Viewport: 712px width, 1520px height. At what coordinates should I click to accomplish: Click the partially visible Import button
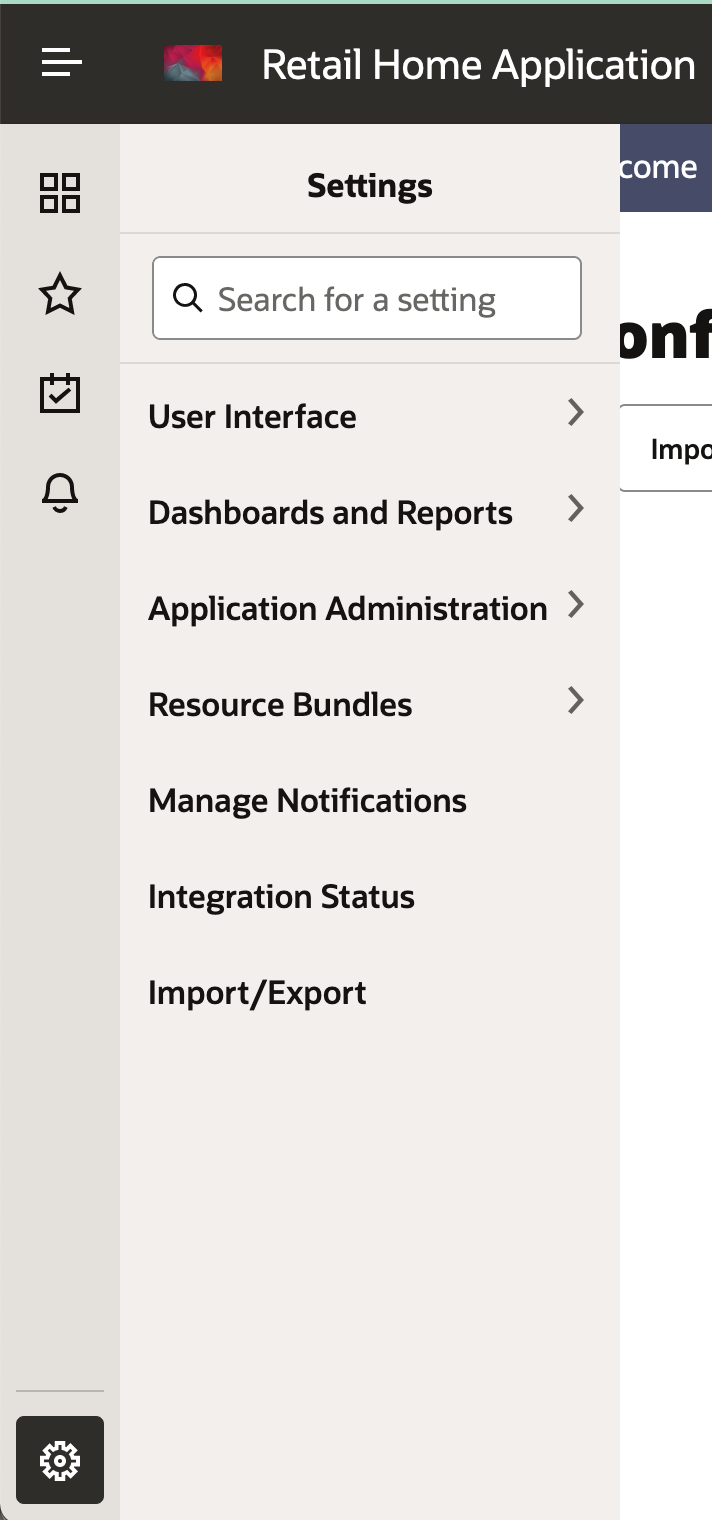click(x=668, y=448)
